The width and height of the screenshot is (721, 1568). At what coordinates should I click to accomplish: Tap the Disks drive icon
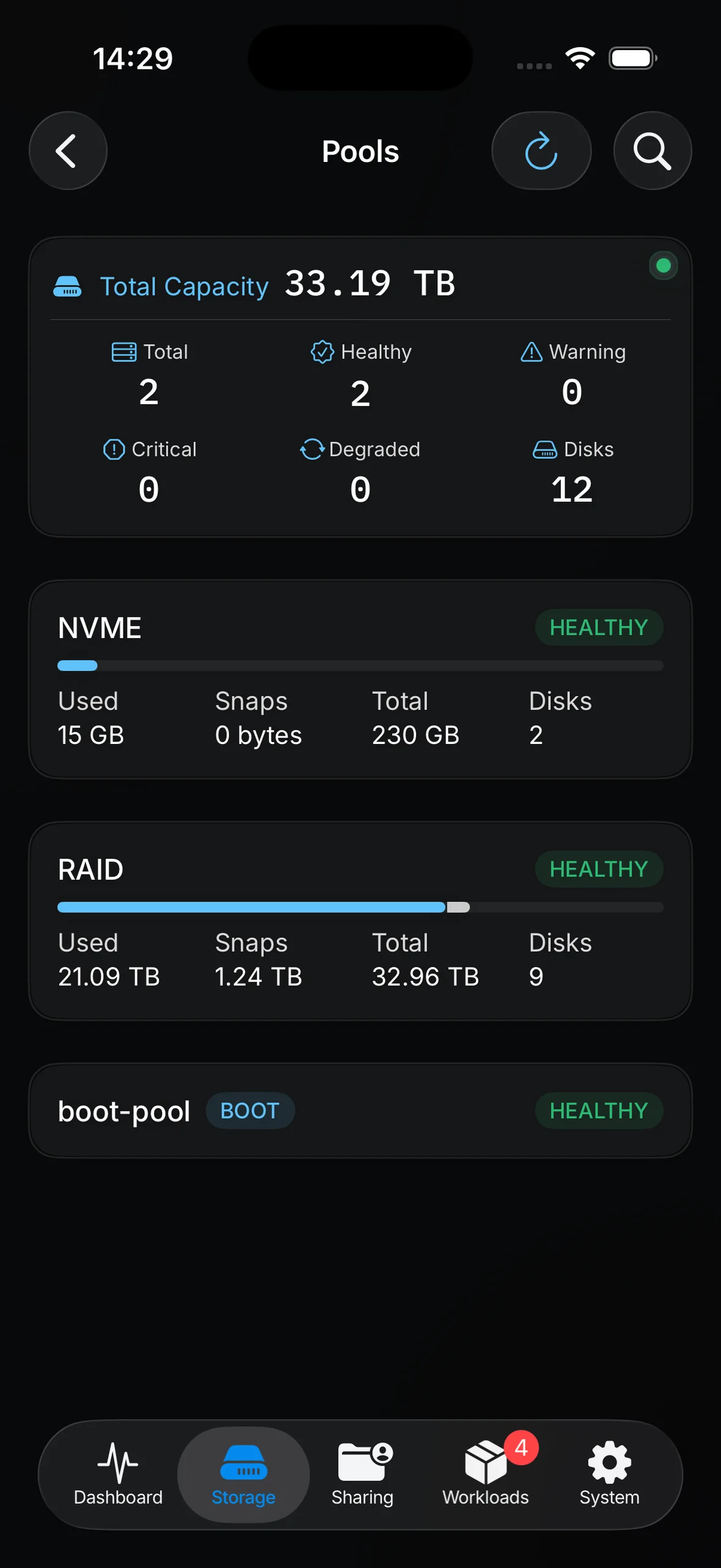point(545,450)
